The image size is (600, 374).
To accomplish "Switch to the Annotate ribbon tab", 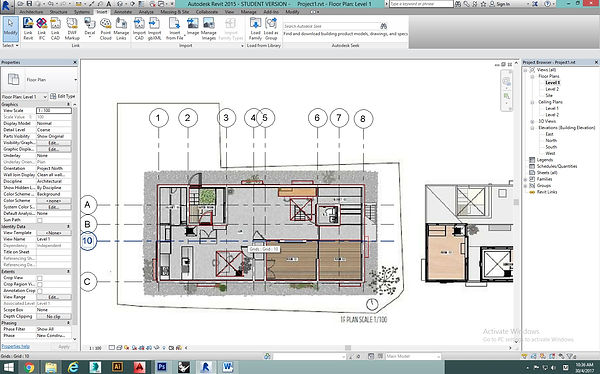I will tap(123, 12).
